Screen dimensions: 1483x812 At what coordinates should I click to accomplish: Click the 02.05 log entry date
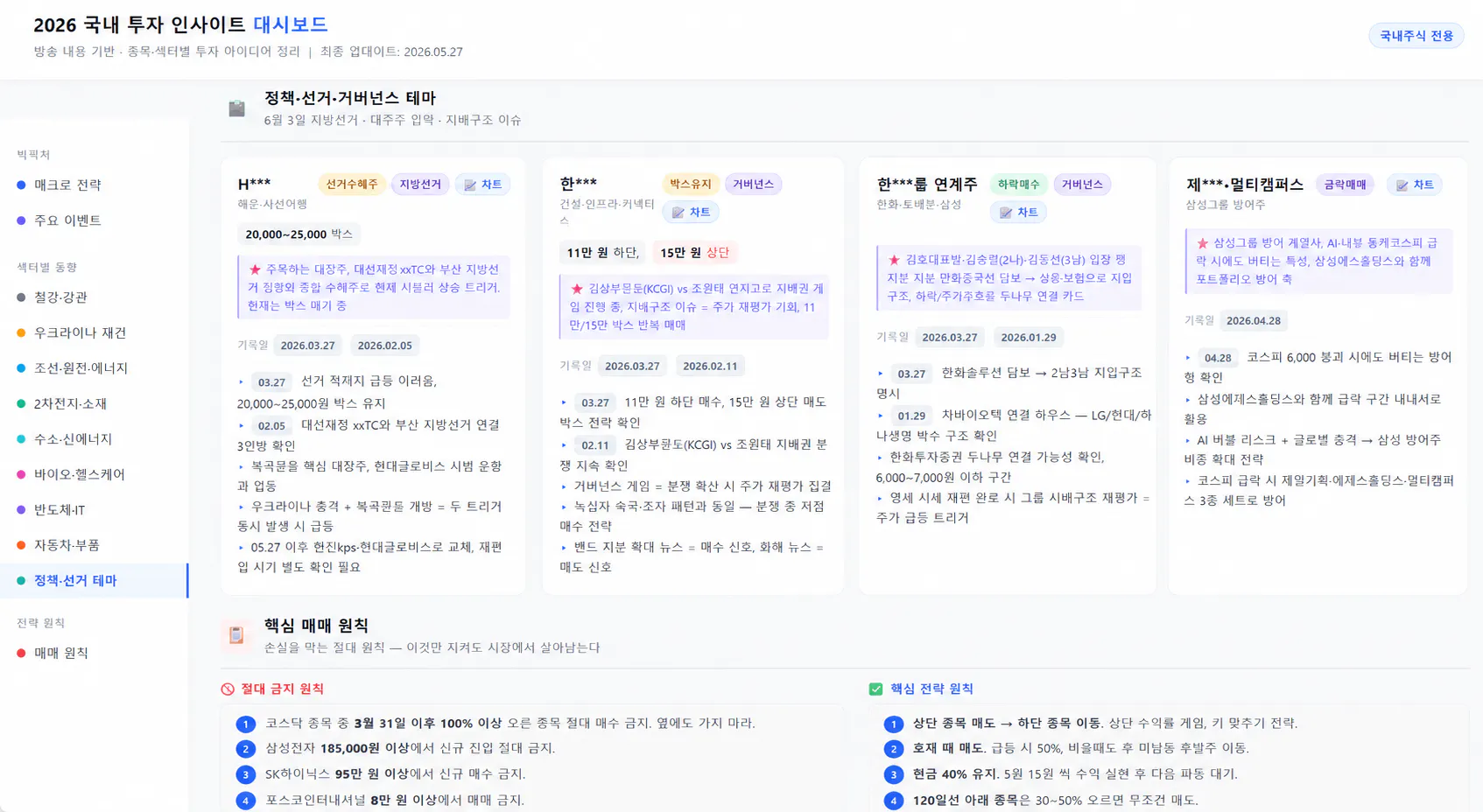pyautogui.click(x=271, y=426)
